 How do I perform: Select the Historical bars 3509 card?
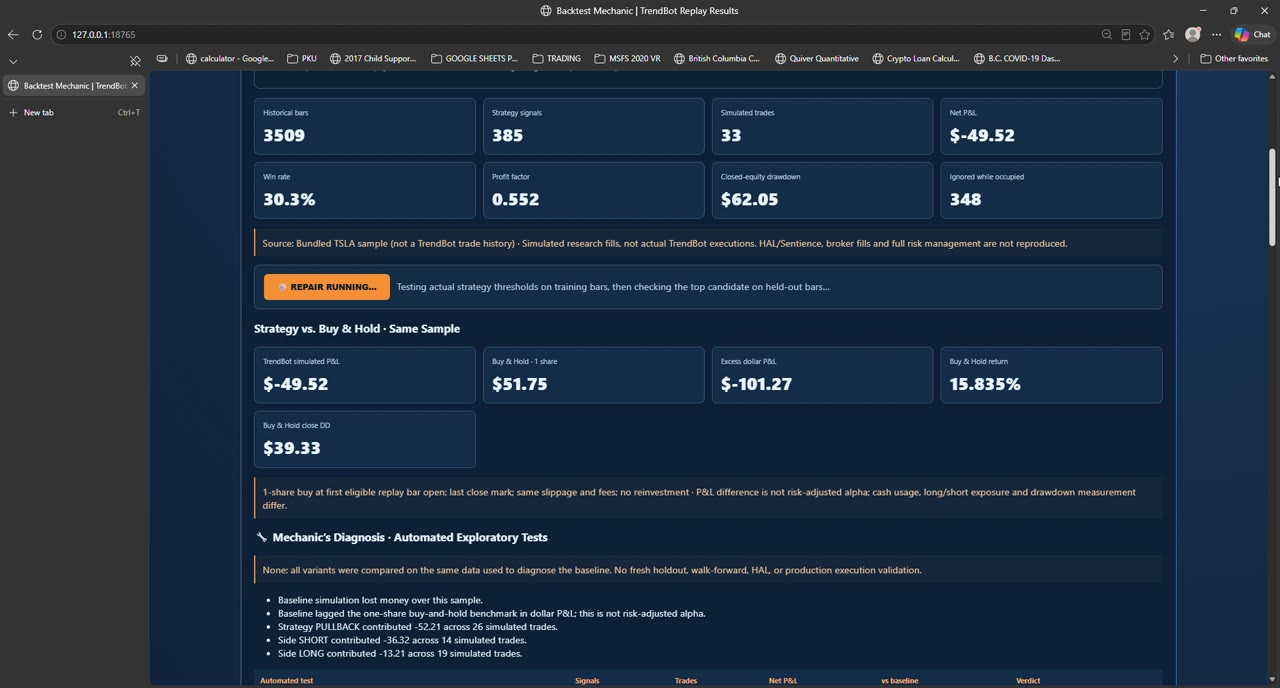(365, 126)
